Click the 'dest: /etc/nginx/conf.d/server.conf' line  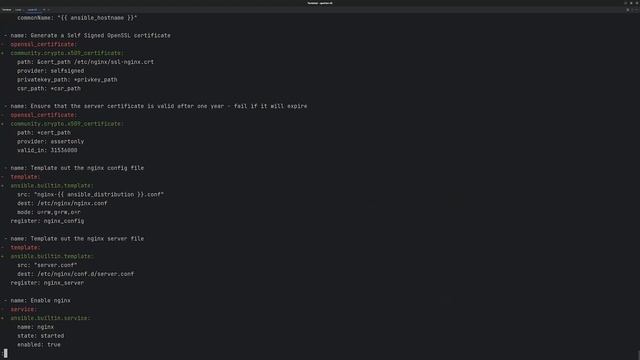(x=76, y=274)
